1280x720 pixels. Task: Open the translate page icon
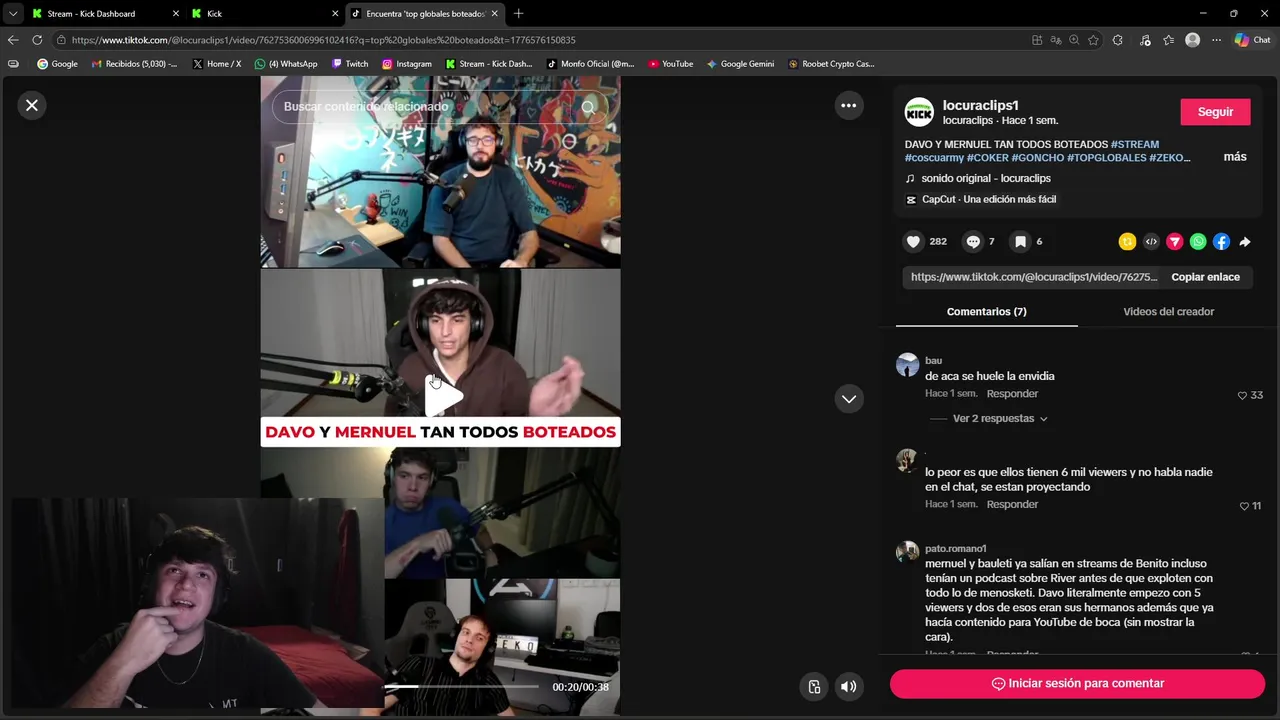click(x=1055, y=40)
